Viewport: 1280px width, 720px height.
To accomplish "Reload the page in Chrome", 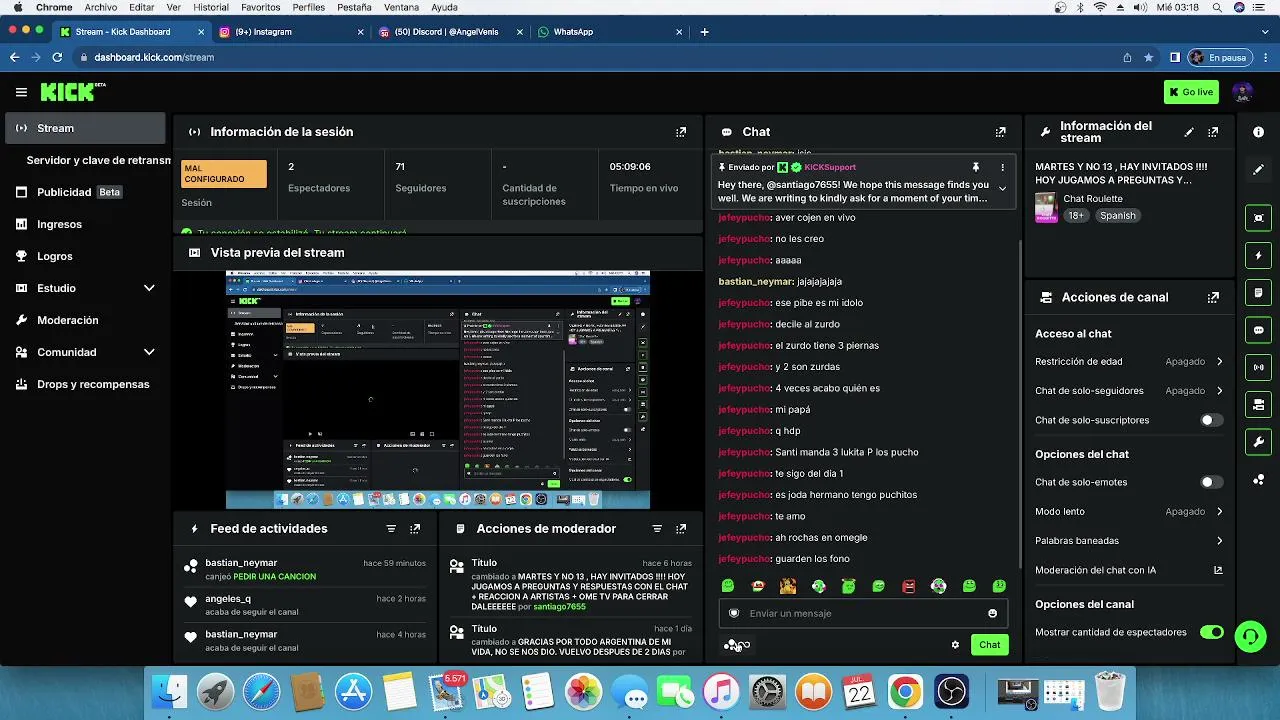I will click(x=57, y=58).
